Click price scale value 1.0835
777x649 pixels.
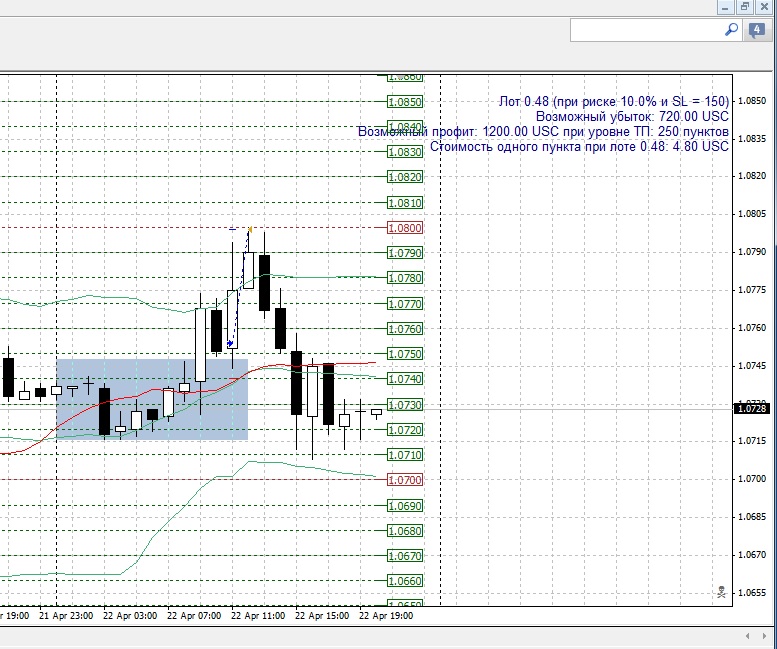[x=752, y=138]
